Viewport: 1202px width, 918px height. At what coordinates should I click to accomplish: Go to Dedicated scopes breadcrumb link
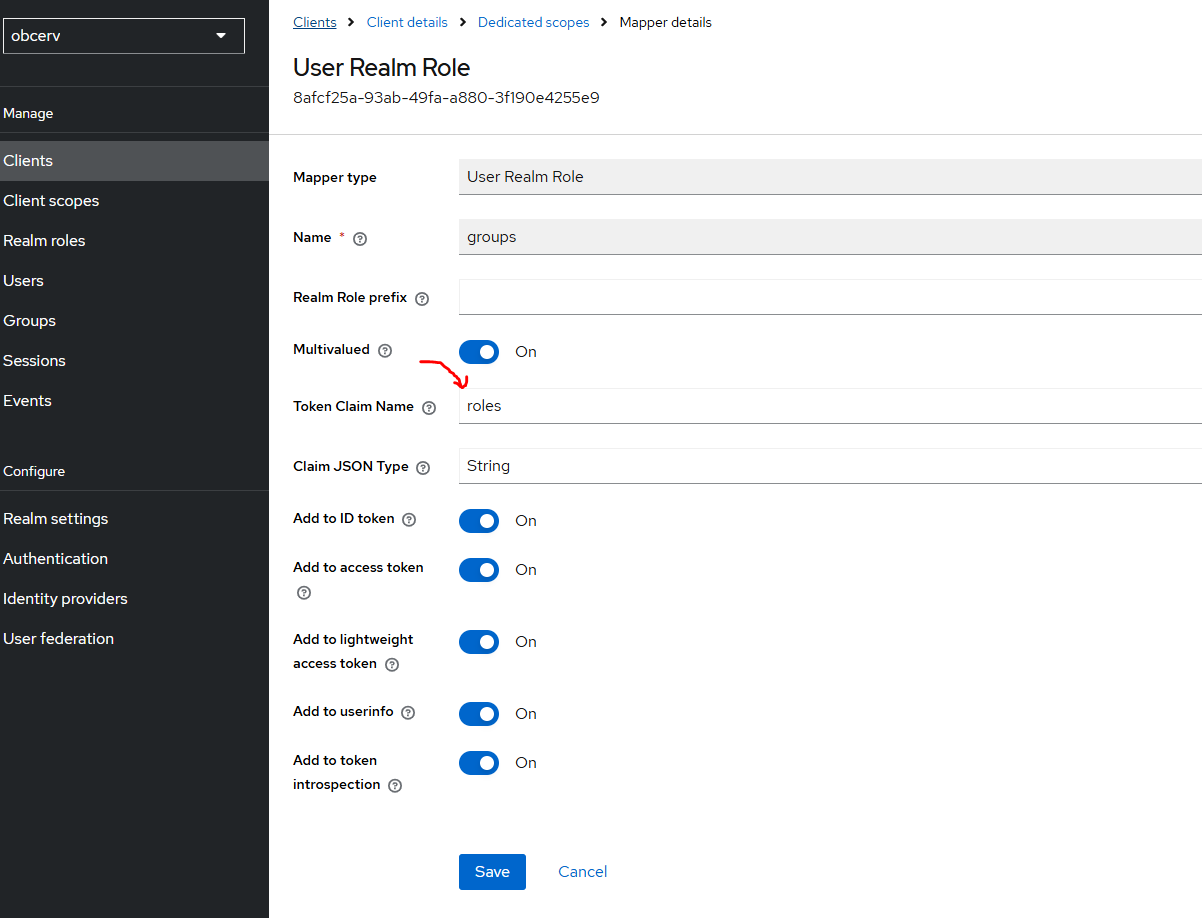534,22
